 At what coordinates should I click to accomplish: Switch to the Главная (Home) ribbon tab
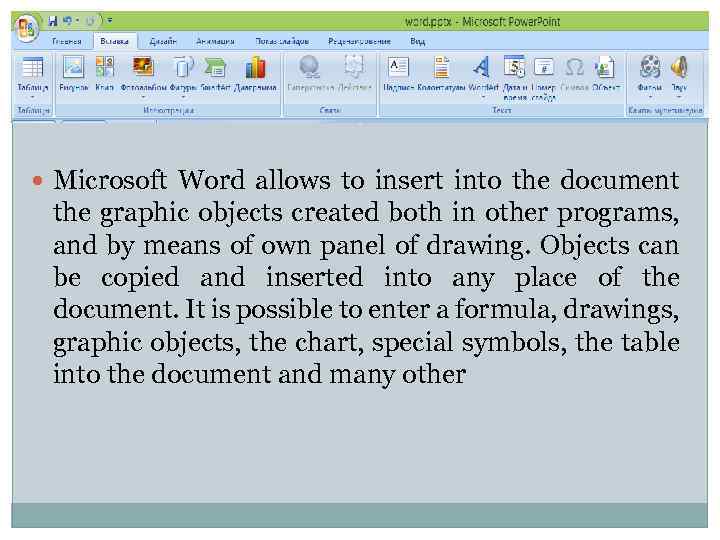click(67, 41)
